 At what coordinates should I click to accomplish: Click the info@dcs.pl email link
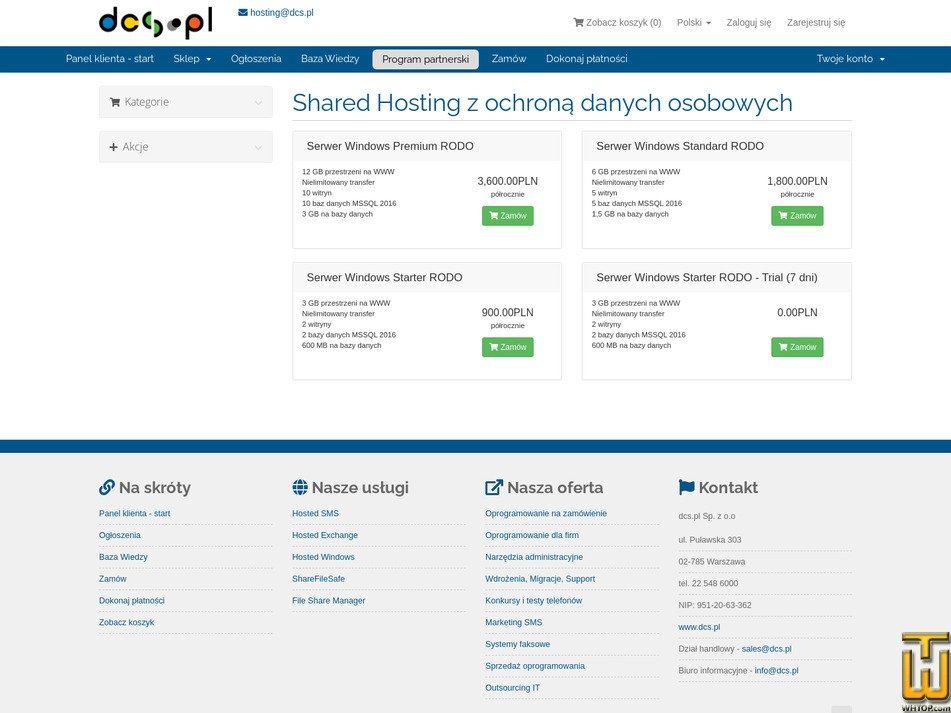pos(776,671)
